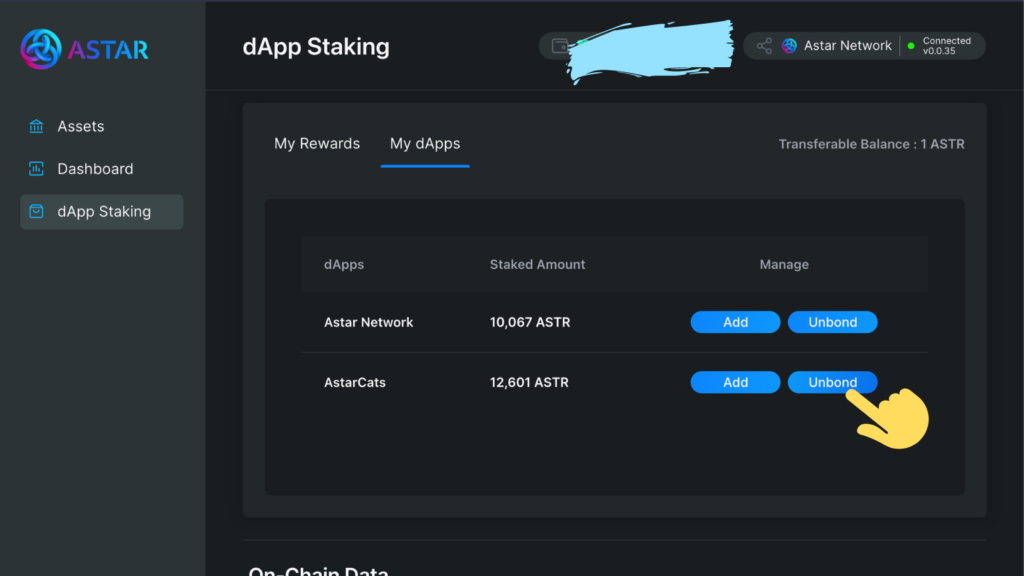Click the Connected v0.0.35 status text
Image resolution: width=1024 pixels, height=576 pixels.
click(946, 46)
